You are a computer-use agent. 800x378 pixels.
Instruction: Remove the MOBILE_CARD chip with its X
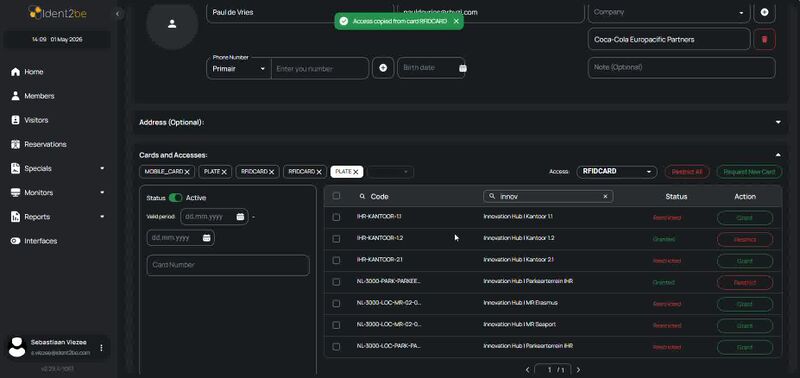tap(187, 172)
